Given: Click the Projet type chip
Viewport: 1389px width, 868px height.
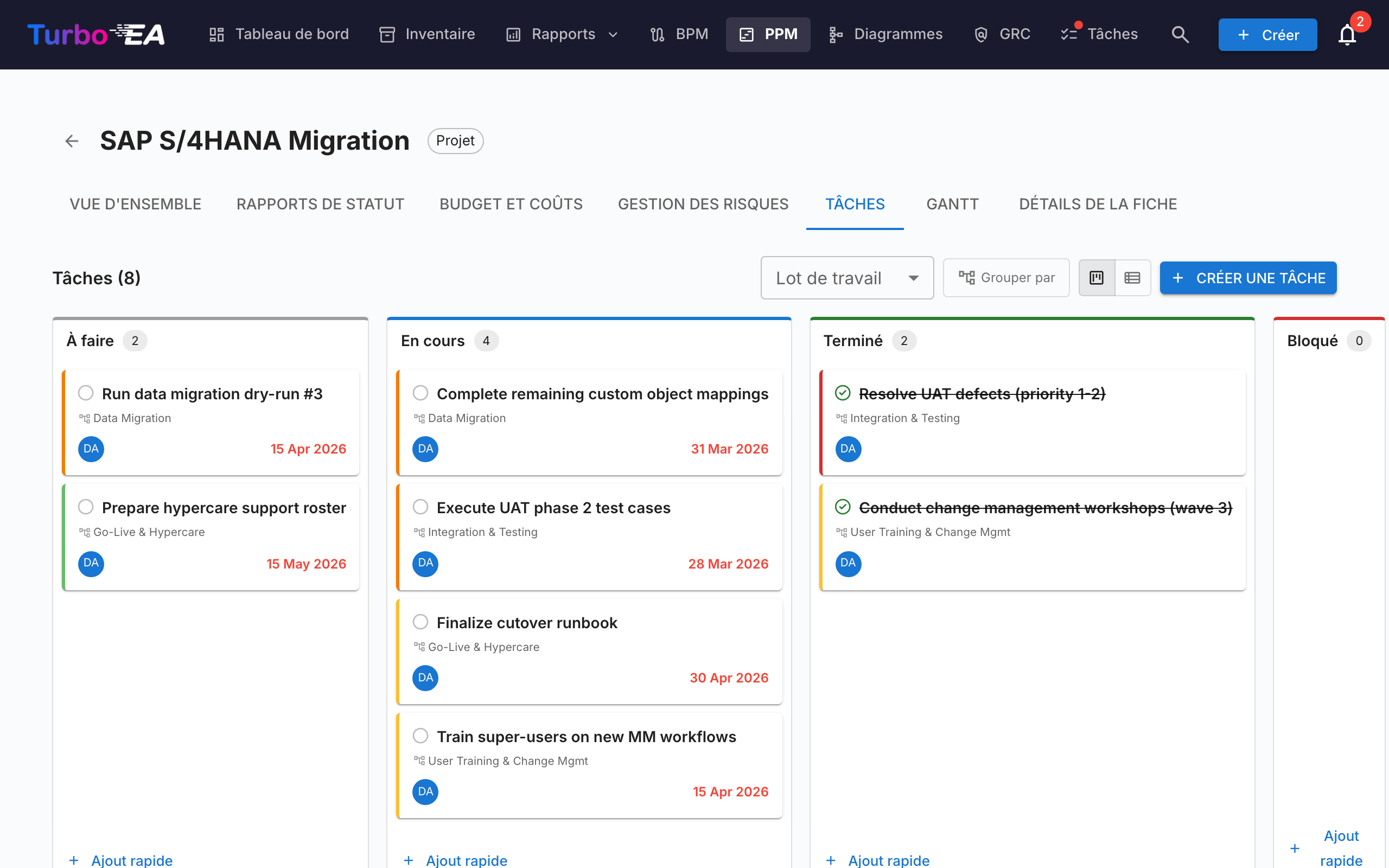Looking at the screenshot, I should 455,141.
